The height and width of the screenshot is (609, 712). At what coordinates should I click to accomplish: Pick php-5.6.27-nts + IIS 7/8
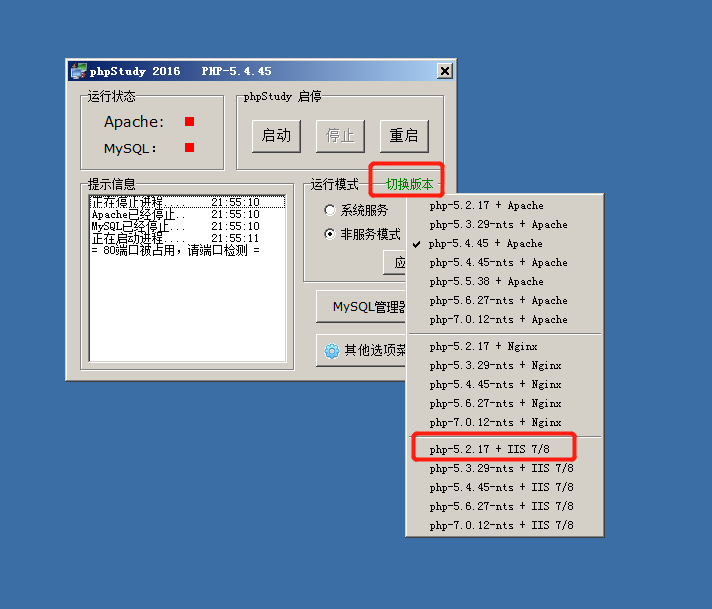504,506
